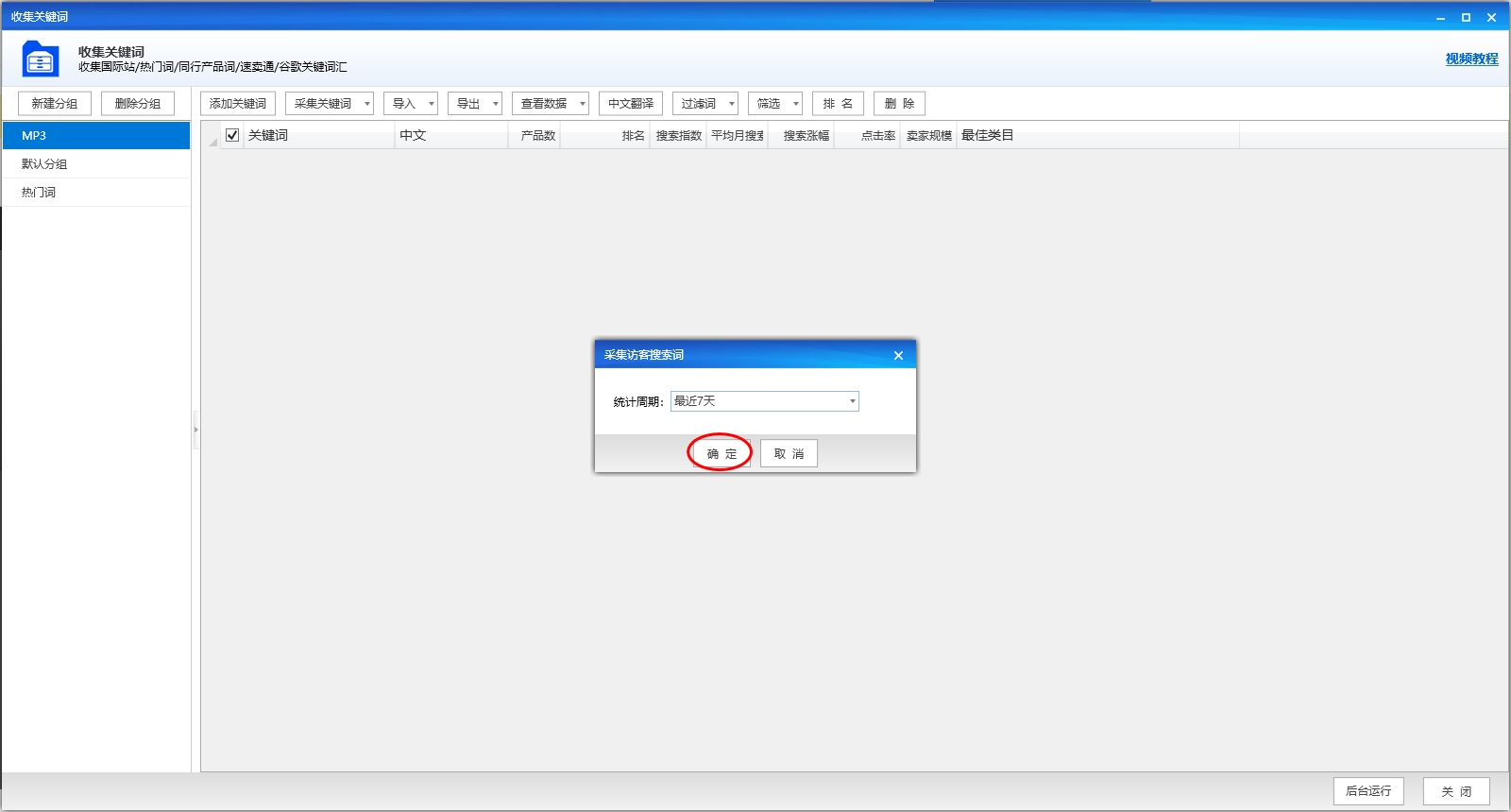Sort by the 搜索涨幅 column header
The height and width of the screenshot is (812, 1511).
[x=801, y=135]
